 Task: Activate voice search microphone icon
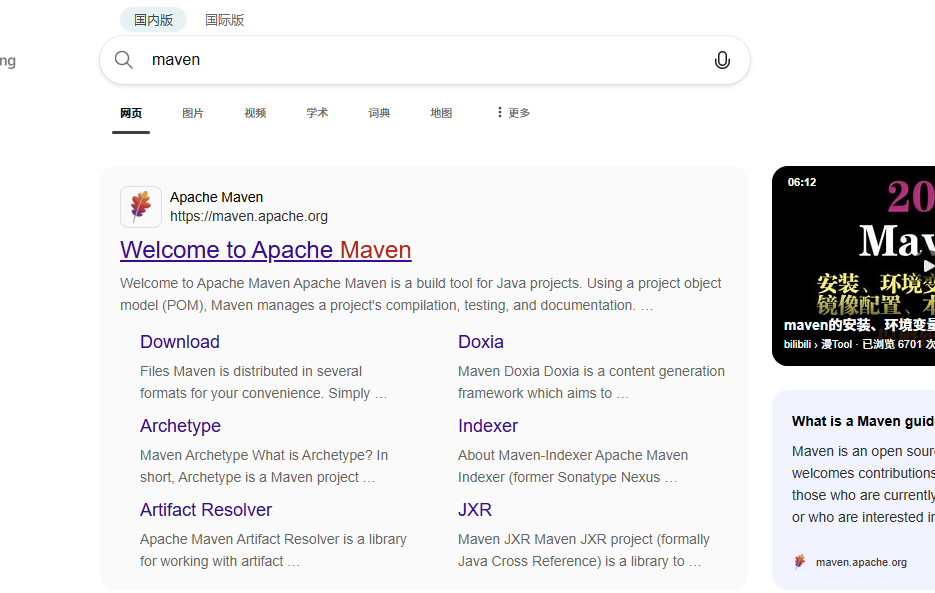tap(722, 60)
